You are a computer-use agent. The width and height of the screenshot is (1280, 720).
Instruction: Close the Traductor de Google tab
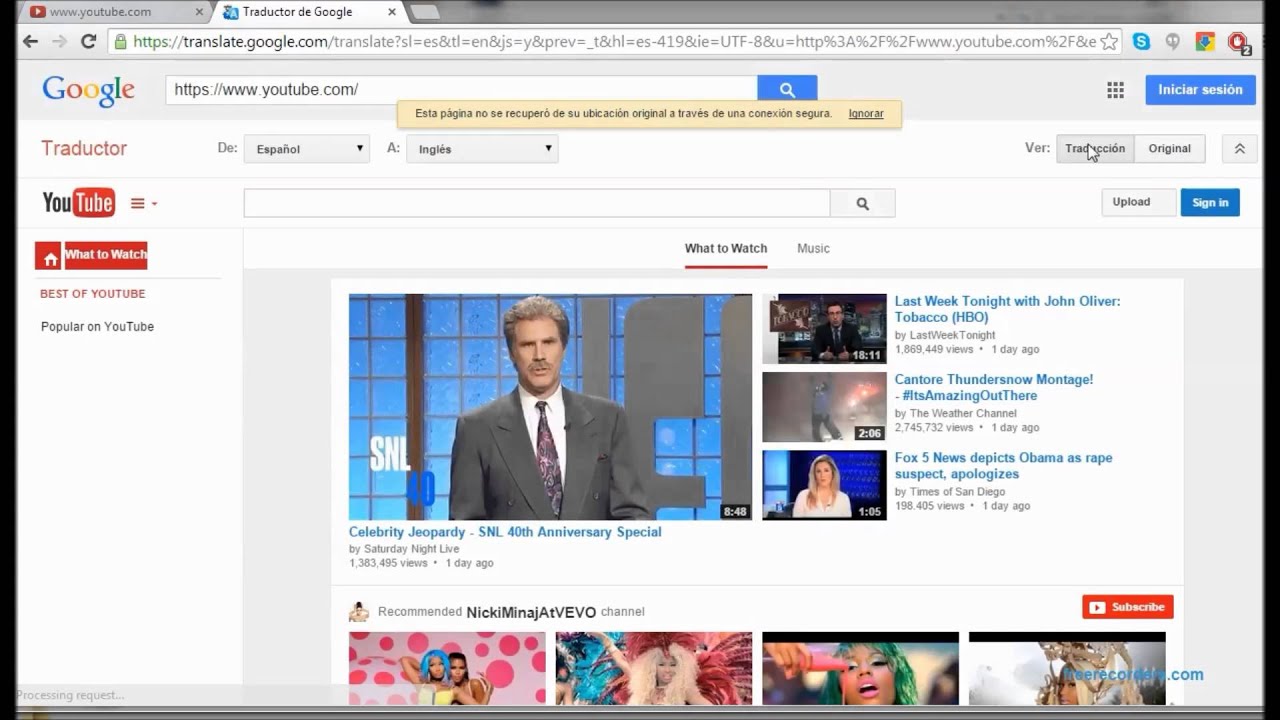coord(392,12)
